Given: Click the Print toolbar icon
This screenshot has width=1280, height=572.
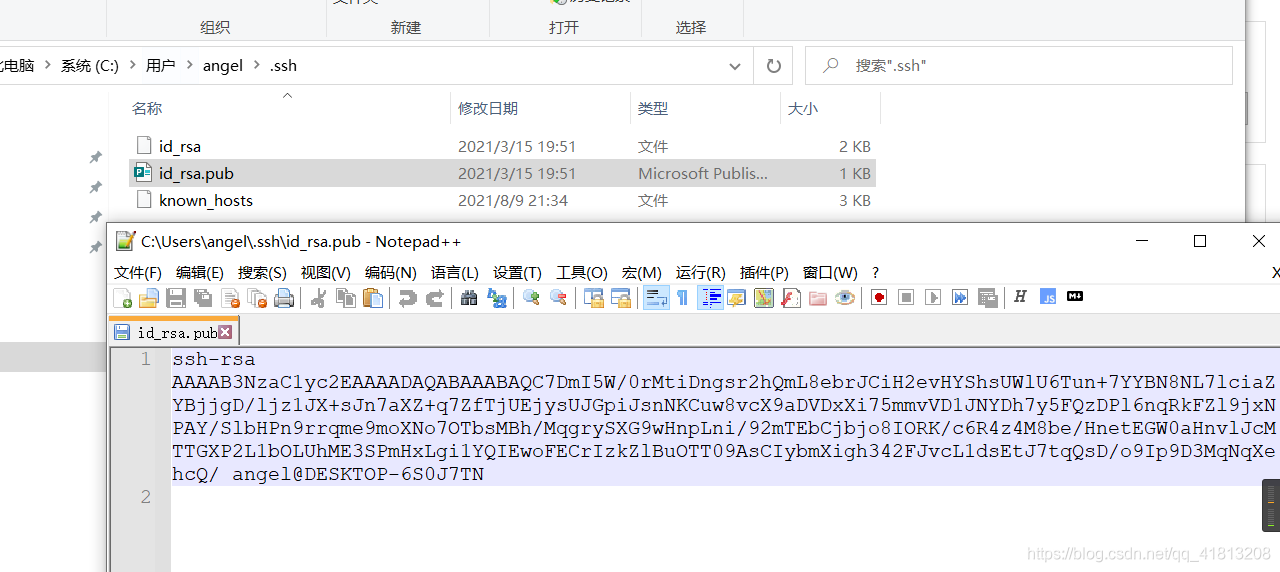Looking at the screenshot, I should pyautogui.click(x=284, y=298).
